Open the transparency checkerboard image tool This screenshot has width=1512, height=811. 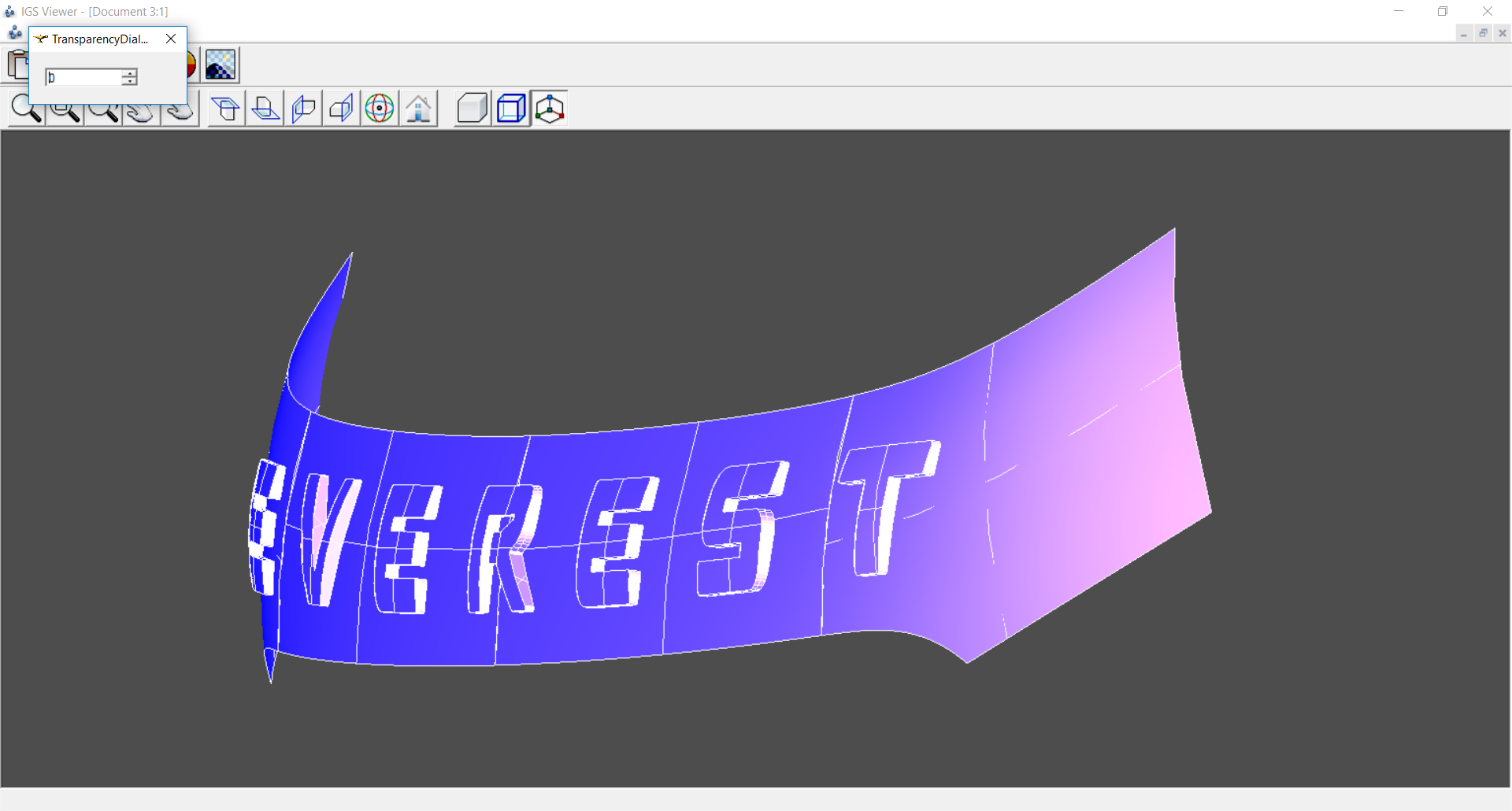(x=220, y=65)
